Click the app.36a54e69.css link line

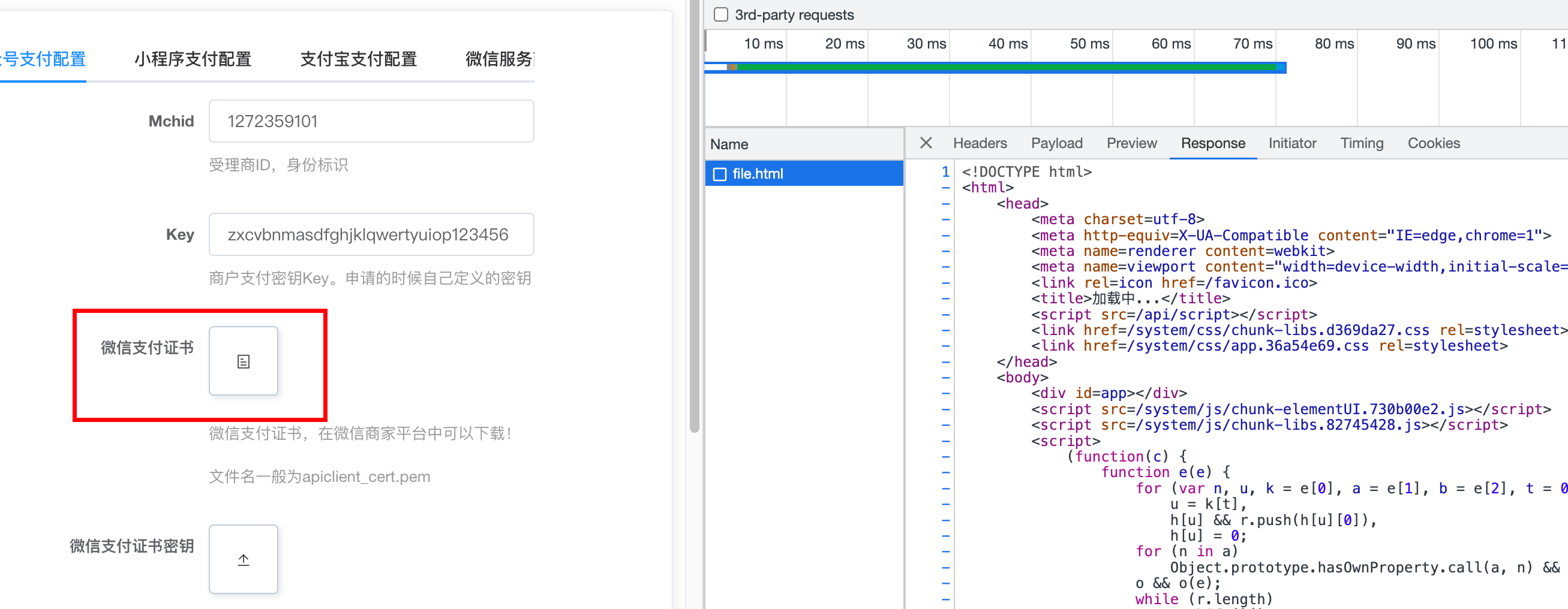point(1270,346)
